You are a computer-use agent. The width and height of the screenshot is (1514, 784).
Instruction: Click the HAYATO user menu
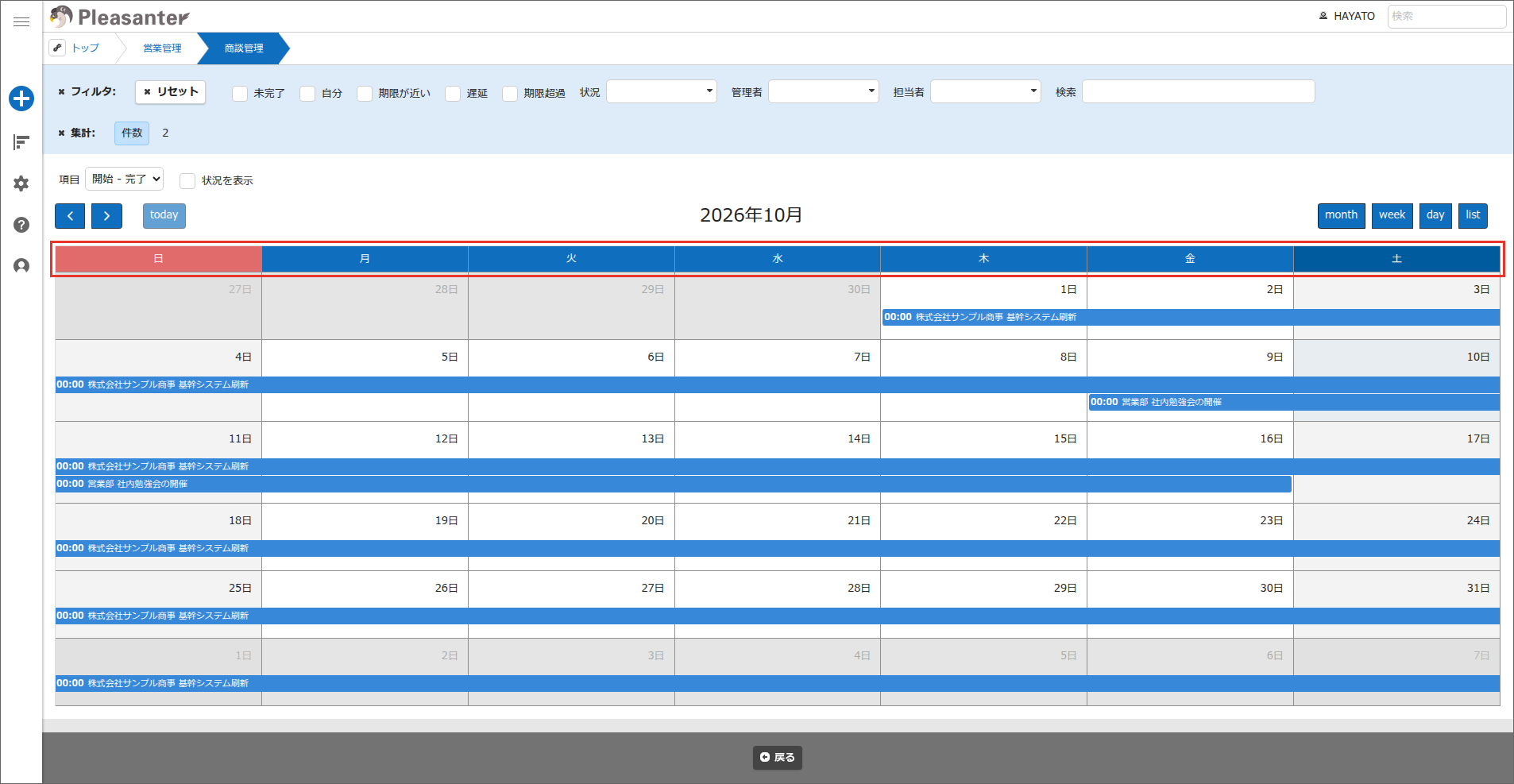pos(1346,16)
